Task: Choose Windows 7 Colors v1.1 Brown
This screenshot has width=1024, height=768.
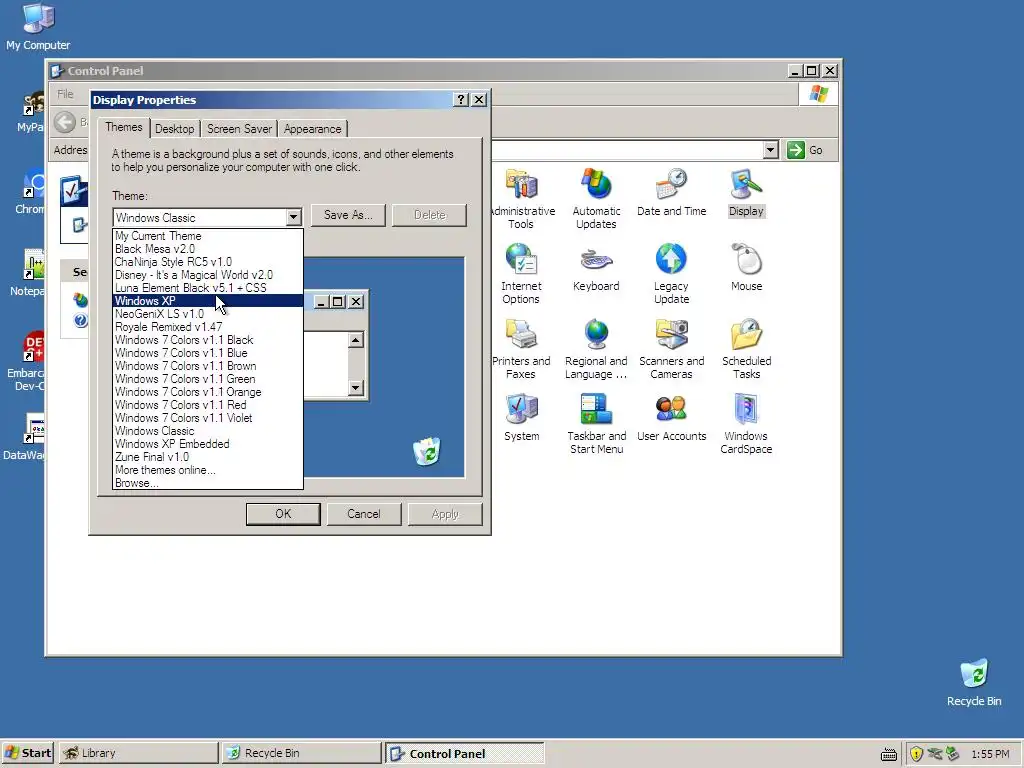Action: pos(208,366)
